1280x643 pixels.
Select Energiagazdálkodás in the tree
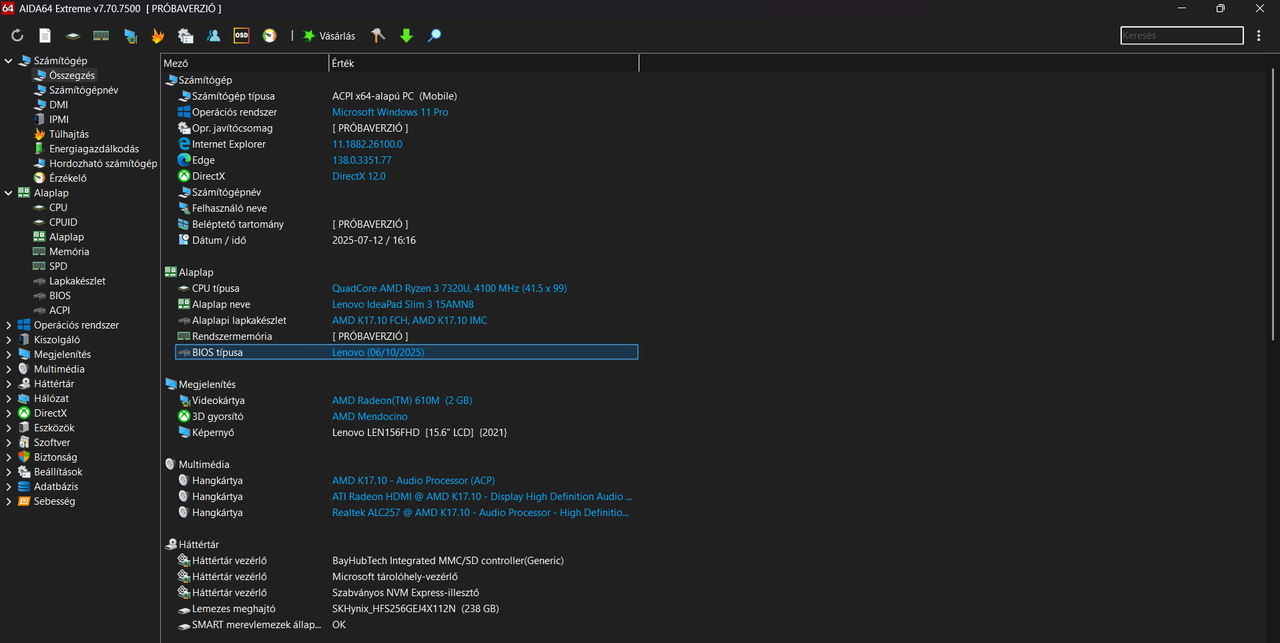tap(94, 149)
